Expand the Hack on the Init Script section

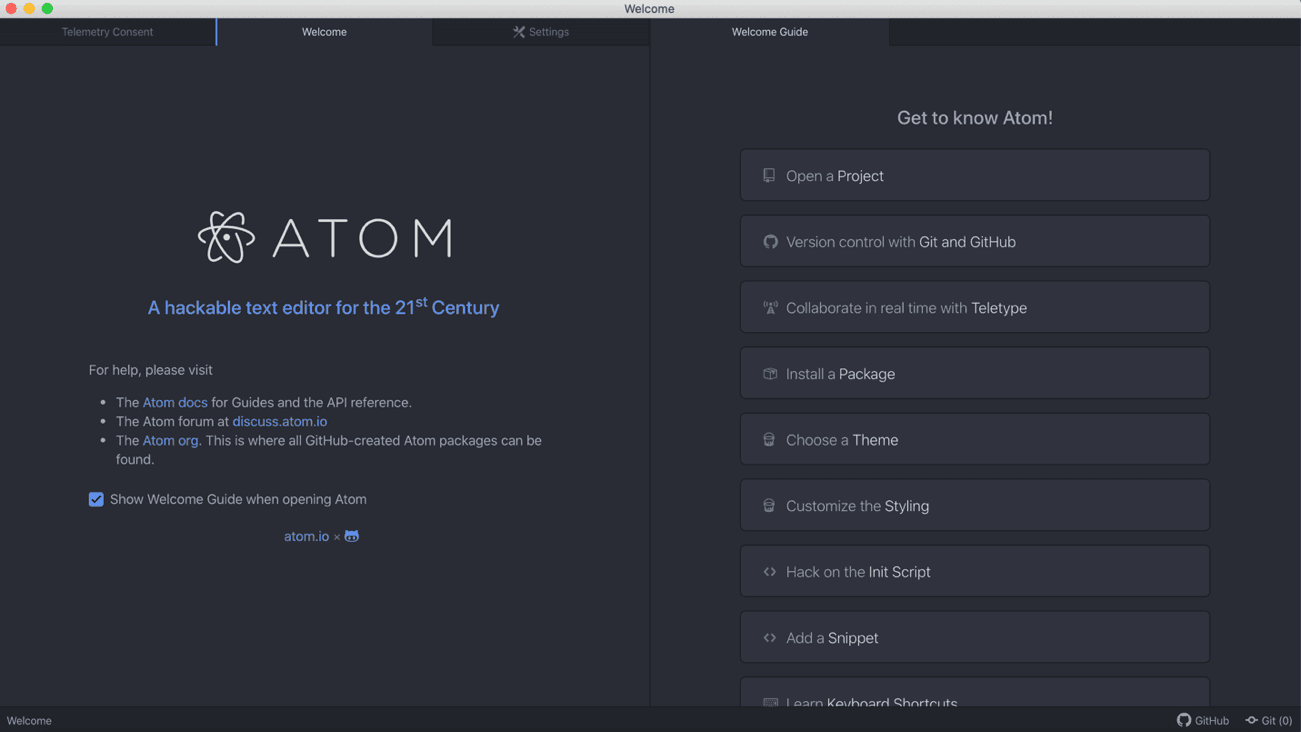coord(975,571)
